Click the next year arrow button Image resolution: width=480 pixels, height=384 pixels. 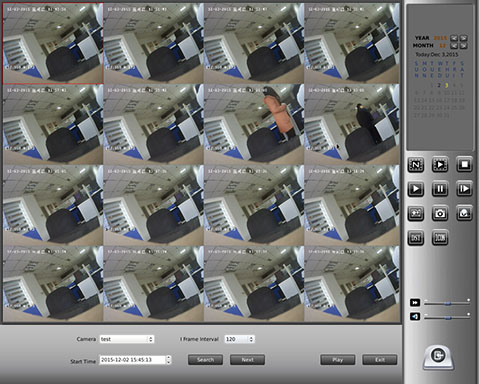tap(464, 38)
